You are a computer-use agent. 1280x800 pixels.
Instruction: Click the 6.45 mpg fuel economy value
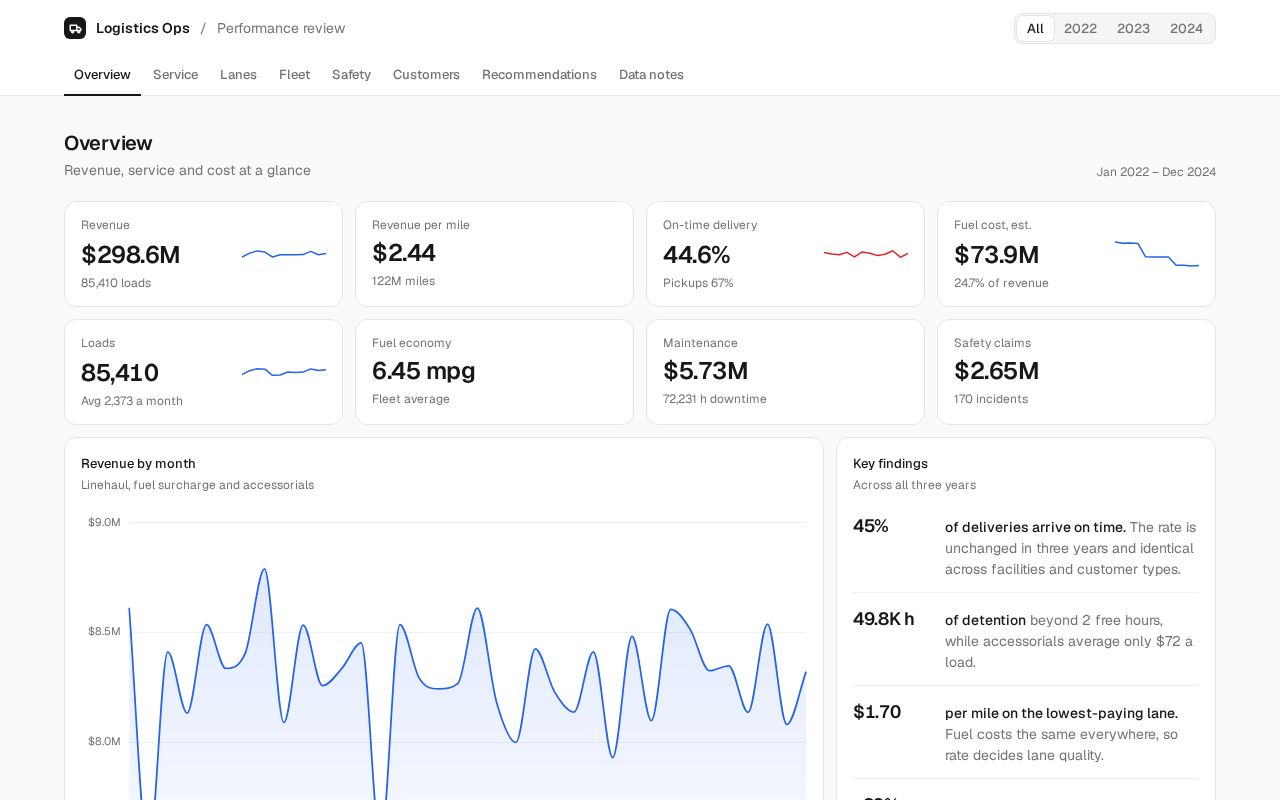tap(424, 371)
